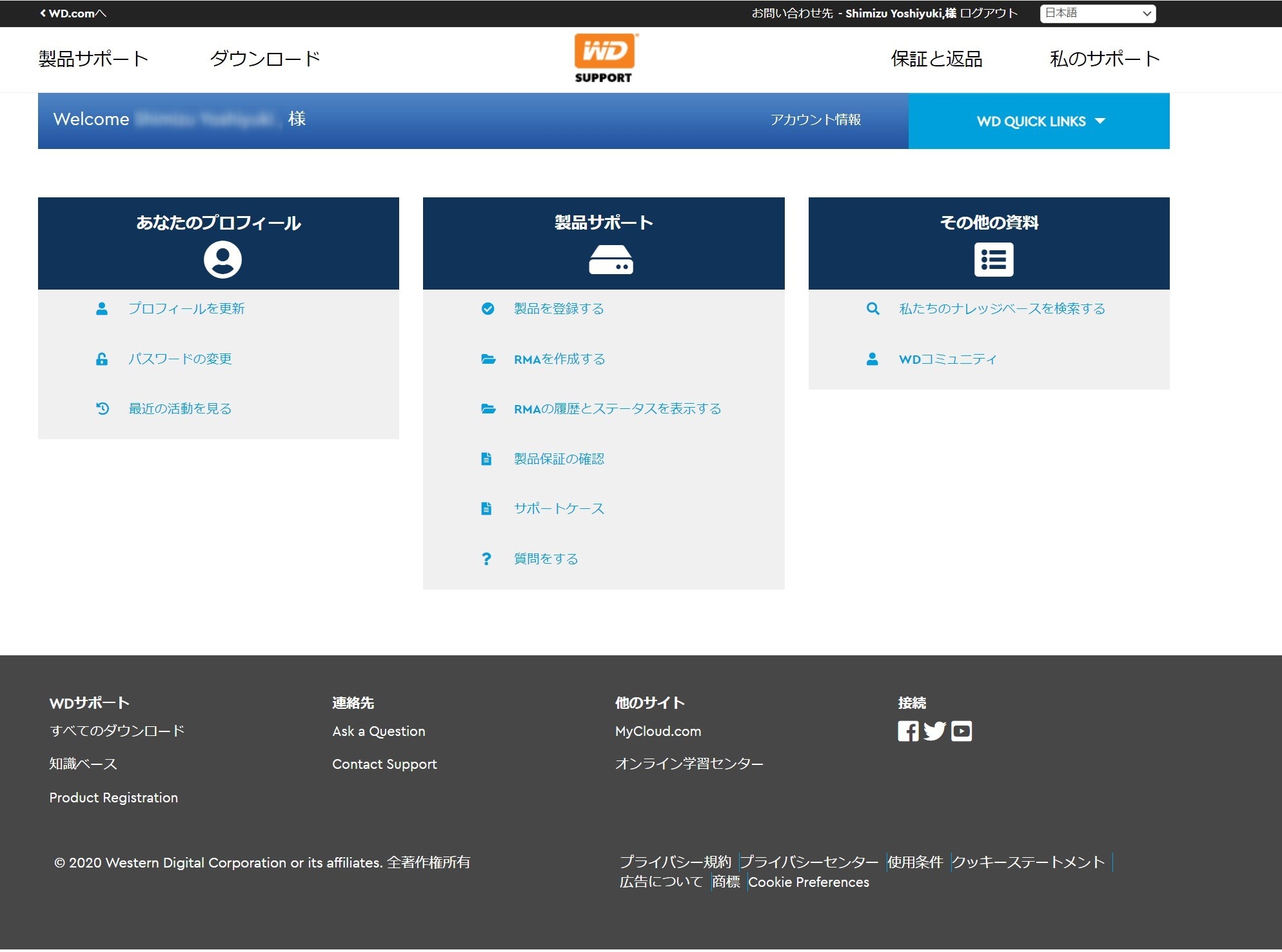Viewport: 1282px width, 952px height.
Task: Go back via the WD.comへ link
Action: point(74,14)
